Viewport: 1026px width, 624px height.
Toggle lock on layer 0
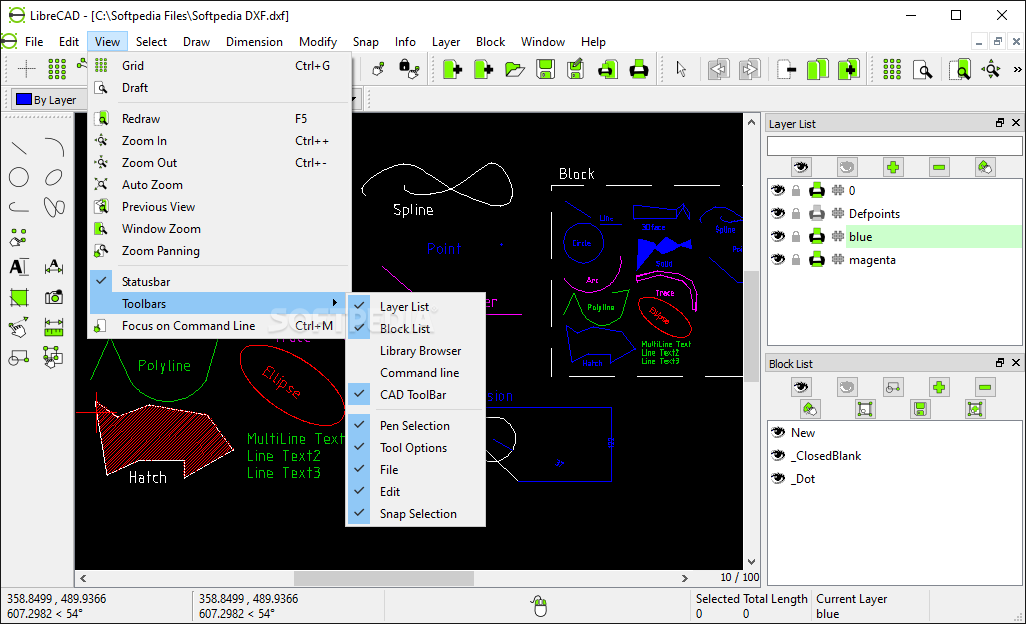[796, 190]
